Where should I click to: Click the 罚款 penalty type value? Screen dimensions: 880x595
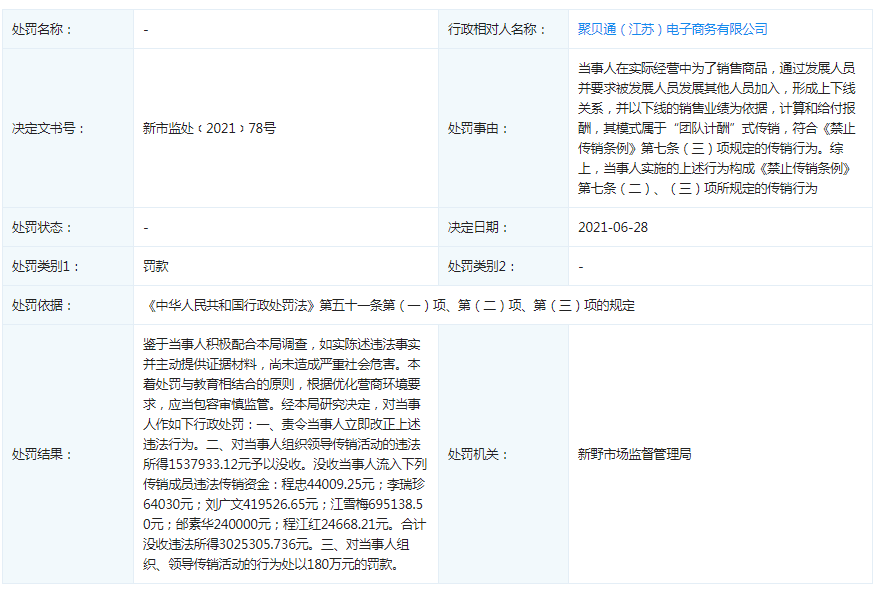click(x=156, y=267)
